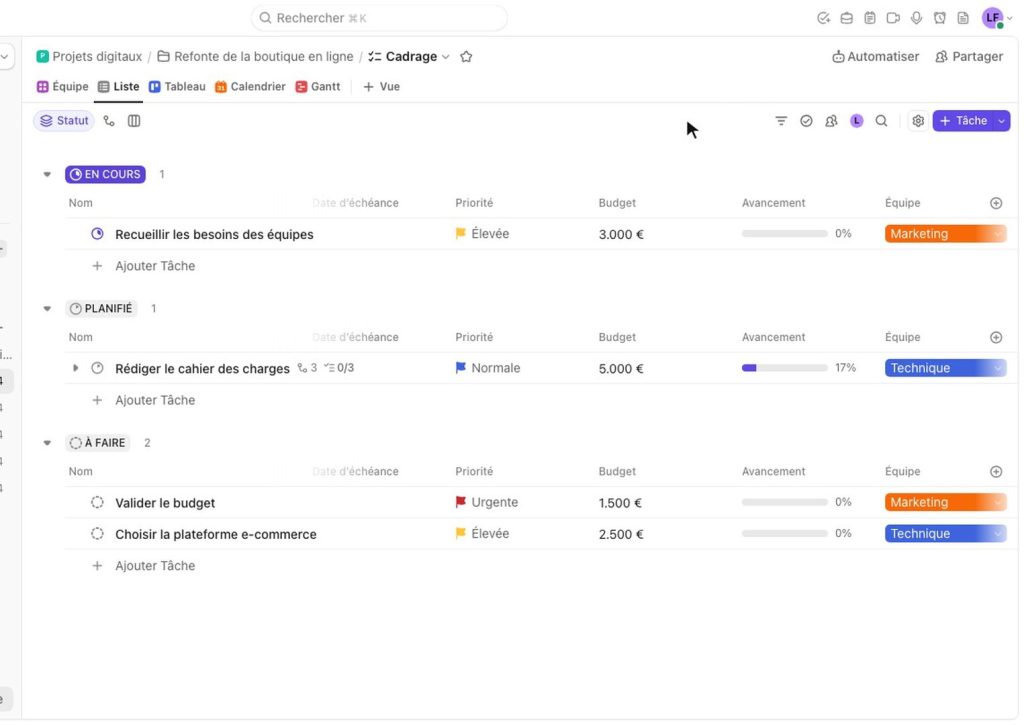Open the alarm clock reminder icon
This screenshot has height=725, width=1024.
940,18
